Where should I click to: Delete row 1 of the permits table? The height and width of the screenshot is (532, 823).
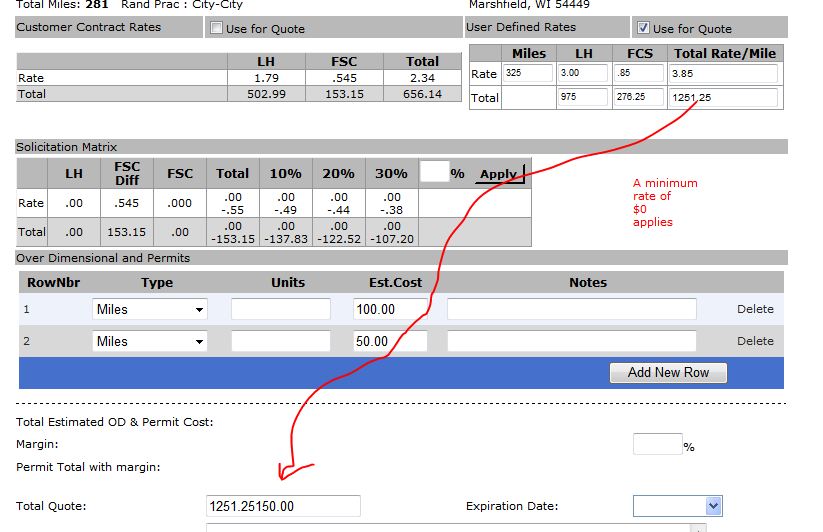(x=755, y=309)
